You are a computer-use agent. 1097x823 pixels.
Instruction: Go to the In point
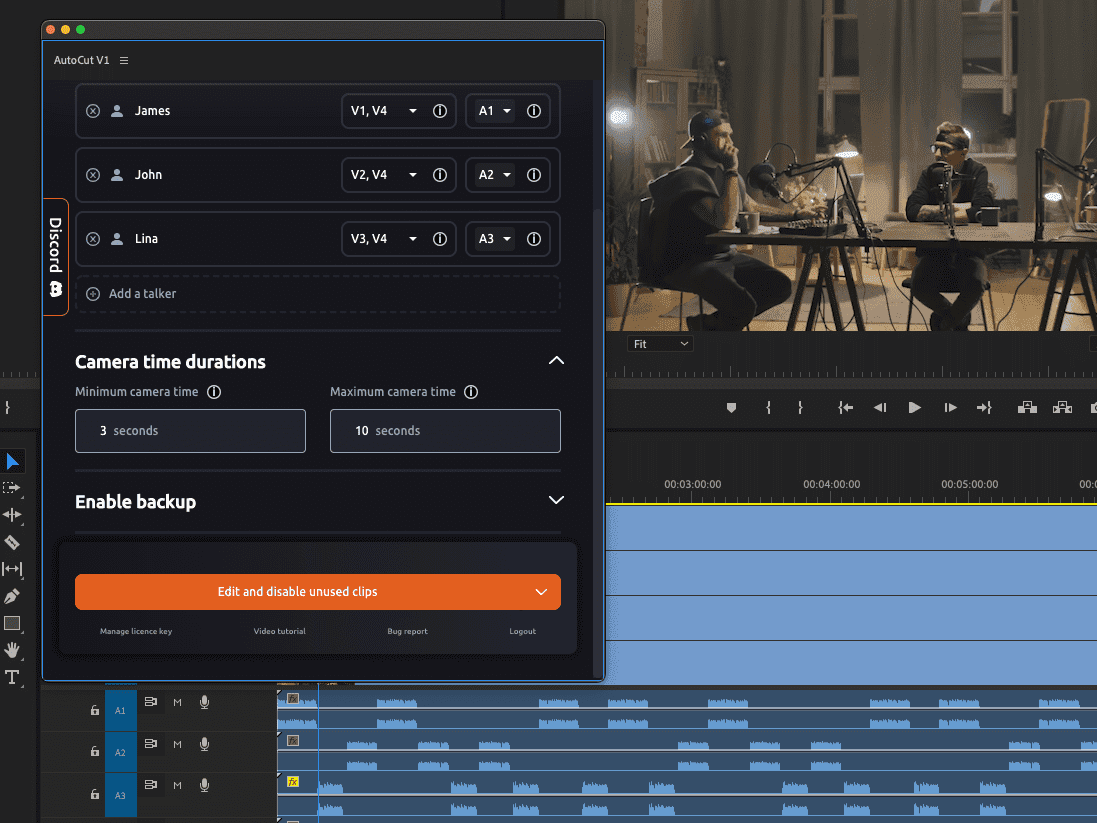click(845, 408)
